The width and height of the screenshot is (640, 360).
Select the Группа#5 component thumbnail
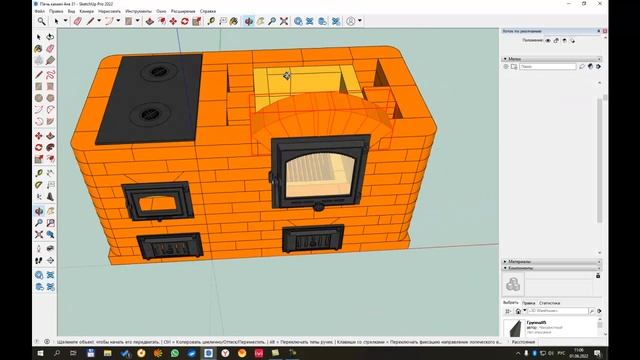point(514,328)
